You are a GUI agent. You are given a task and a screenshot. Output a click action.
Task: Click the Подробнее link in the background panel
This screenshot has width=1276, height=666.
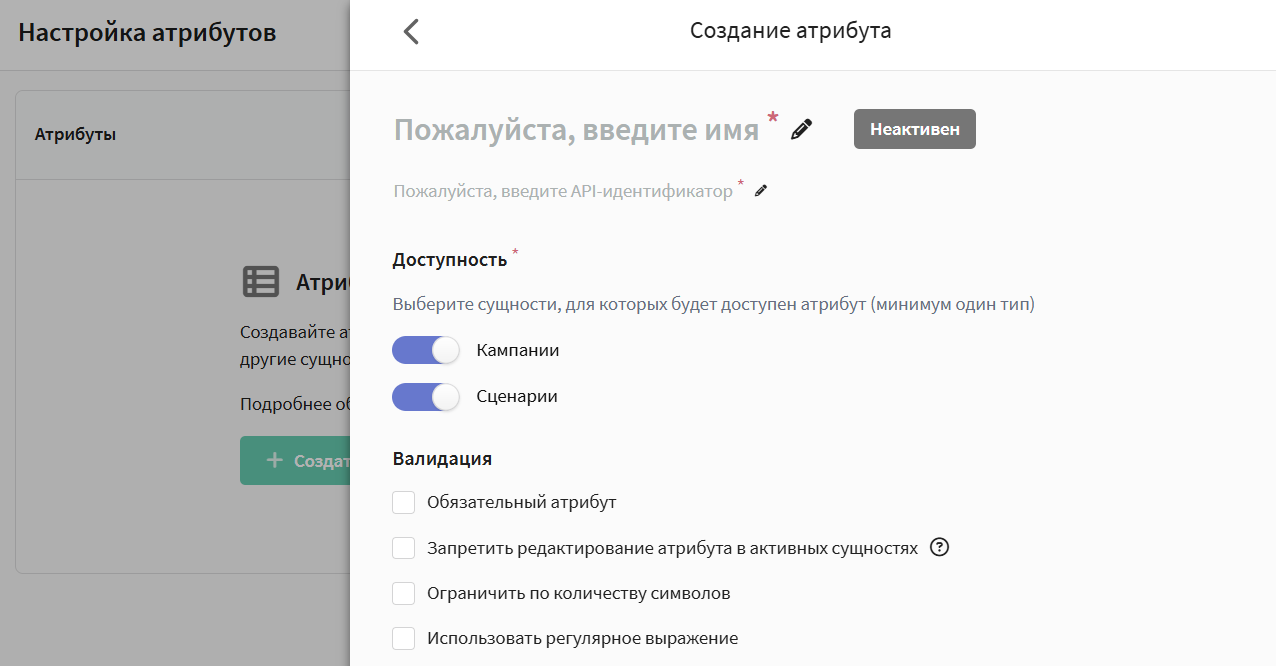[293, 404]
